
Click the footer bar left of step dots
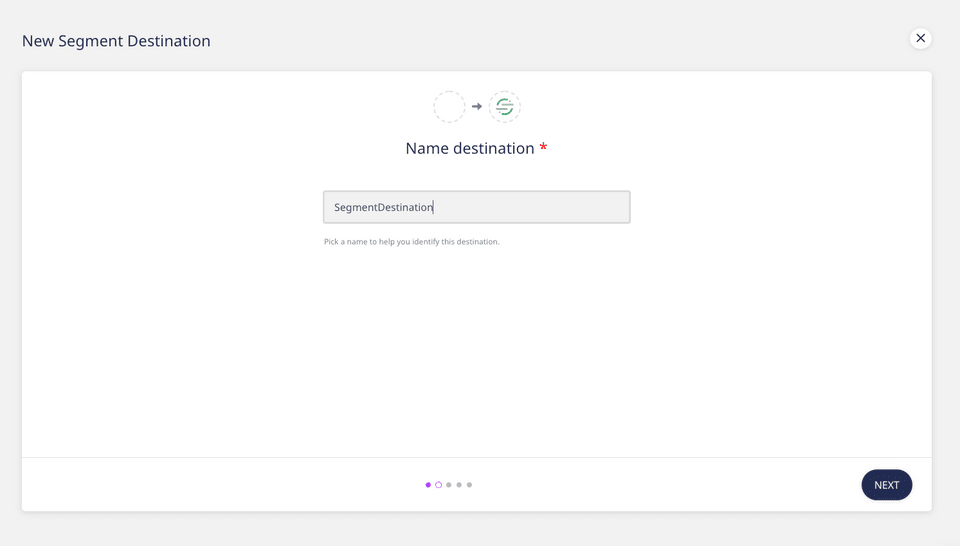pyautogui.click(x=220, y=485)
